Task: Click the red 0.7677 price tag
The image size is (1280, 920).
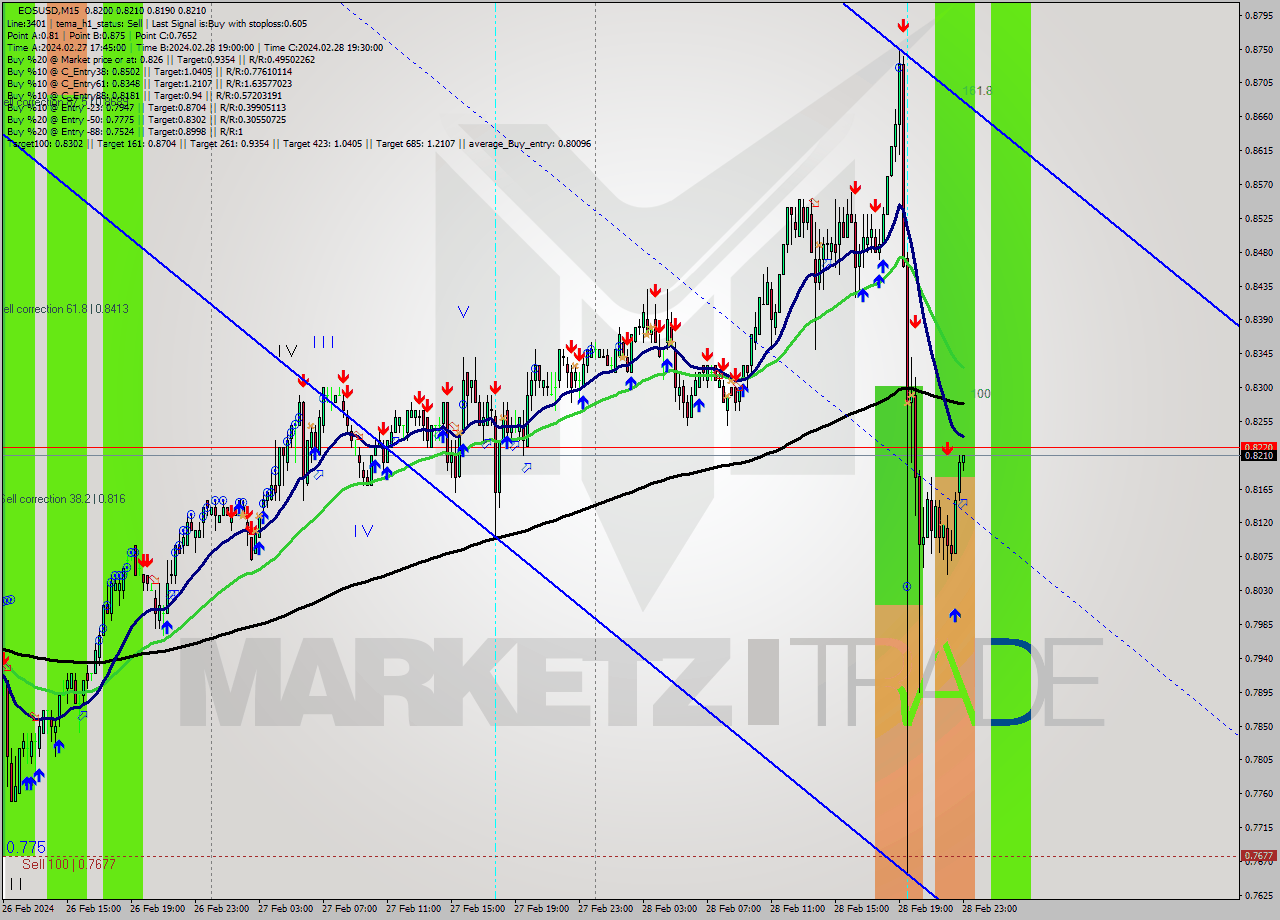Action: [x=1257, y=856]
